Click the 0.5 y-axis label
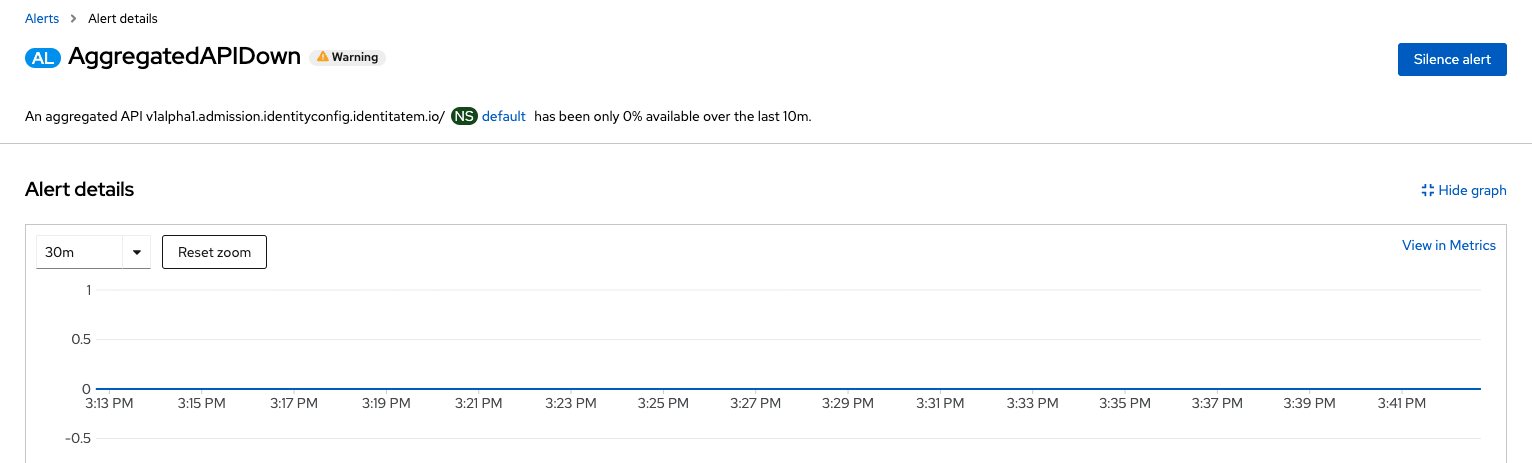The width and height of the screenshot is (1532, 463). tap(80, 339)
